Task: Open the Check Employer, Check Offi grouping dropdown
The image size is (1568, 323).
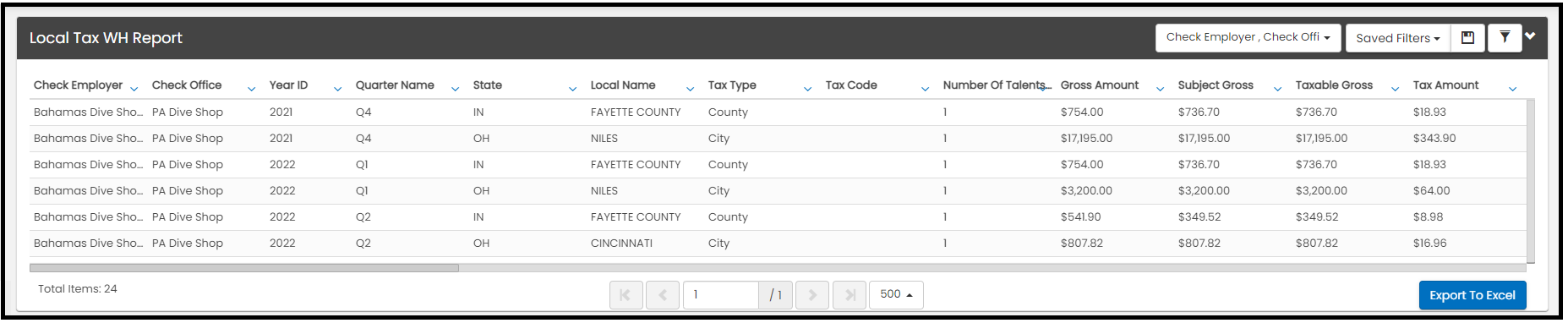Action: 1248,37
